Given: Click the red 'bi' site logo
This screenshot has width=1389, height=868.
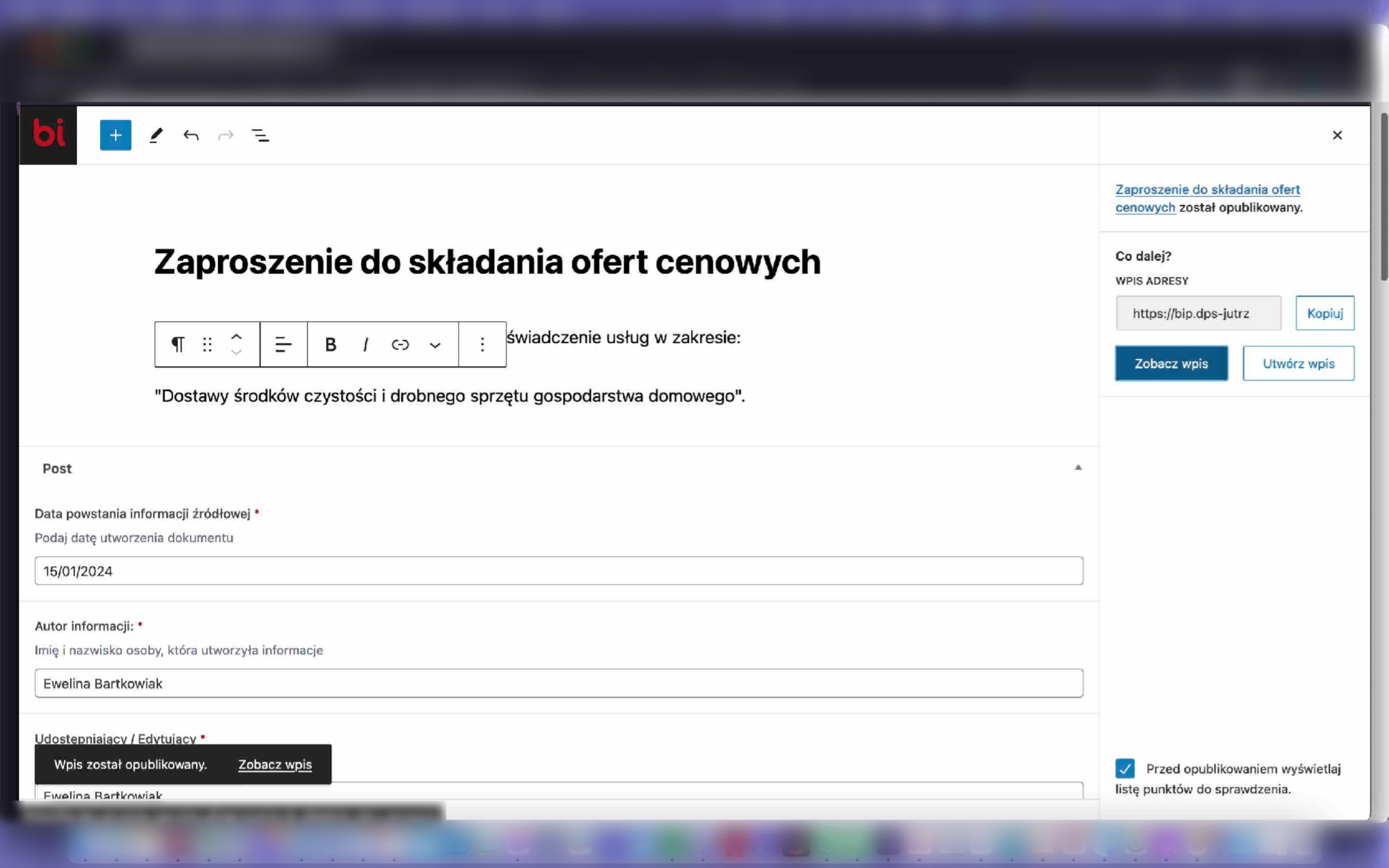Looking at the screenshot, I should 48,135.
